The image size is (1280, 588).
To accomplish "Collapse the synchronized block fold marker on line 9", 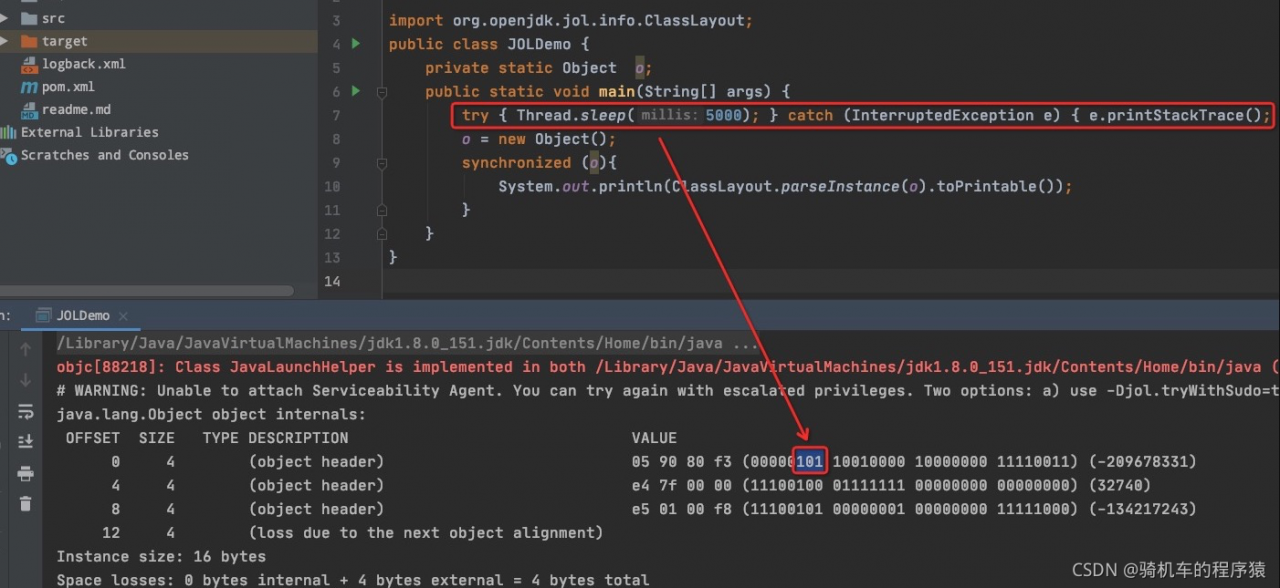I will click(382, 162).
